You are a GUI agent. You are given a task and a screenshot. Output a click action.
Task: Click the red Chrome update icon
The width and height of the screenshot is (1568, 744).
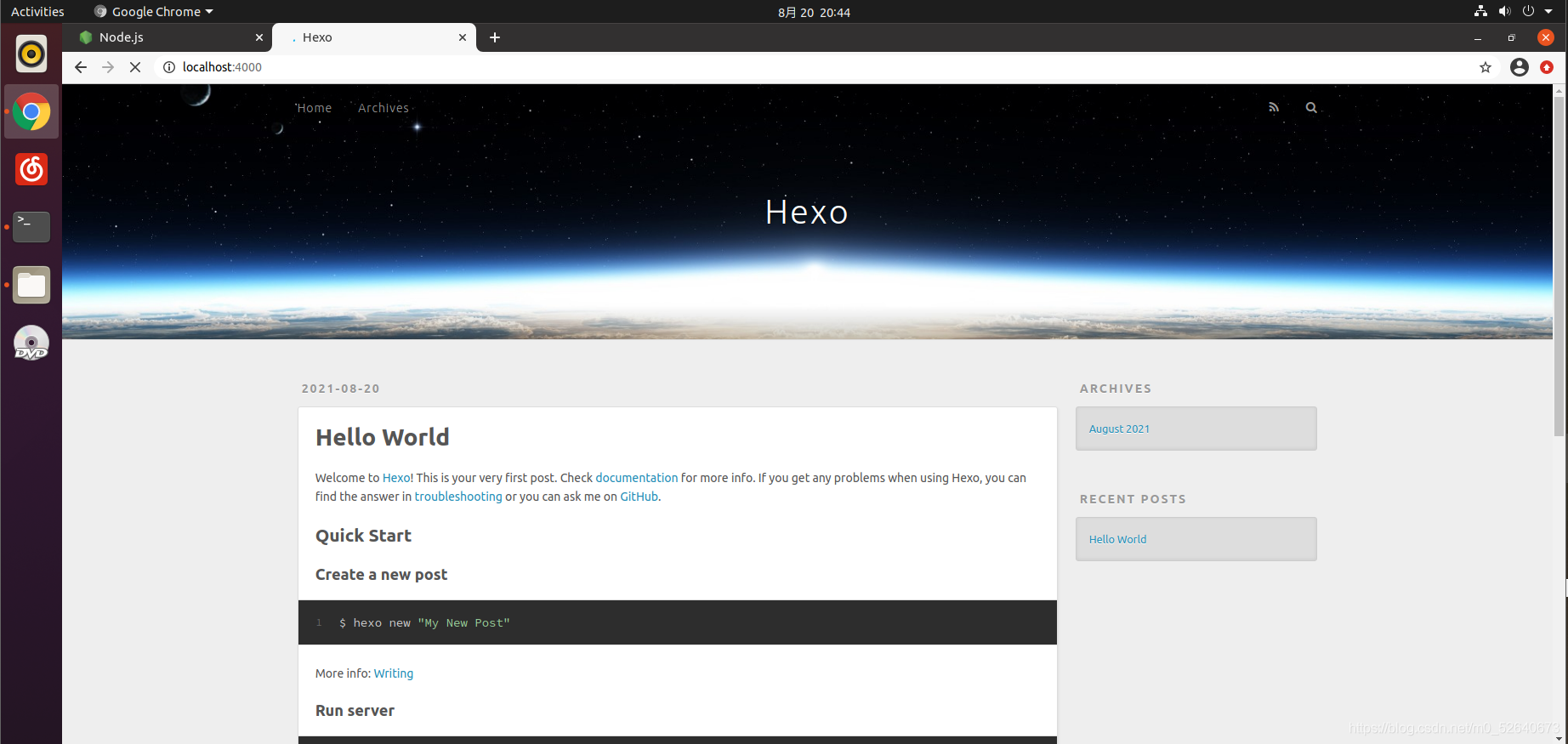tap(1547, 67)
